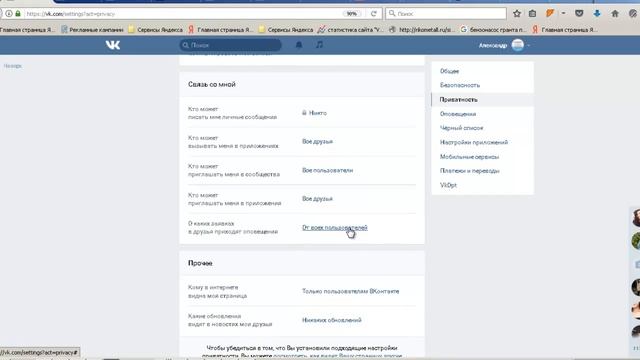
Task: Open the Рекламные кампании bookmark
Action: [x=92, y=29]
